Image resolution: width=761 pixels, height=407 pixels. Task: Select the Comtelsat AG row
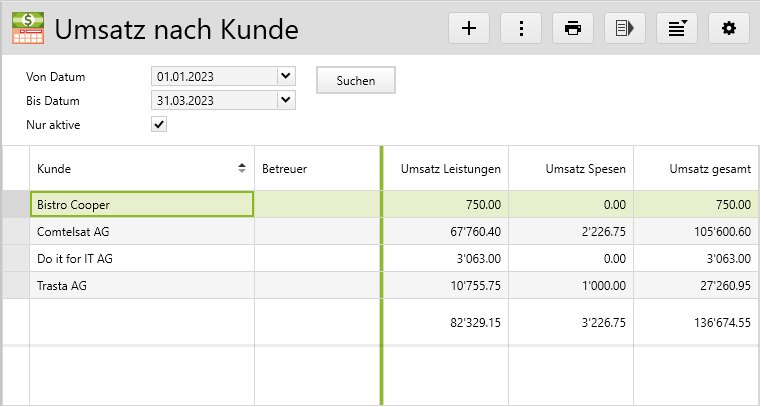[140, 231]
